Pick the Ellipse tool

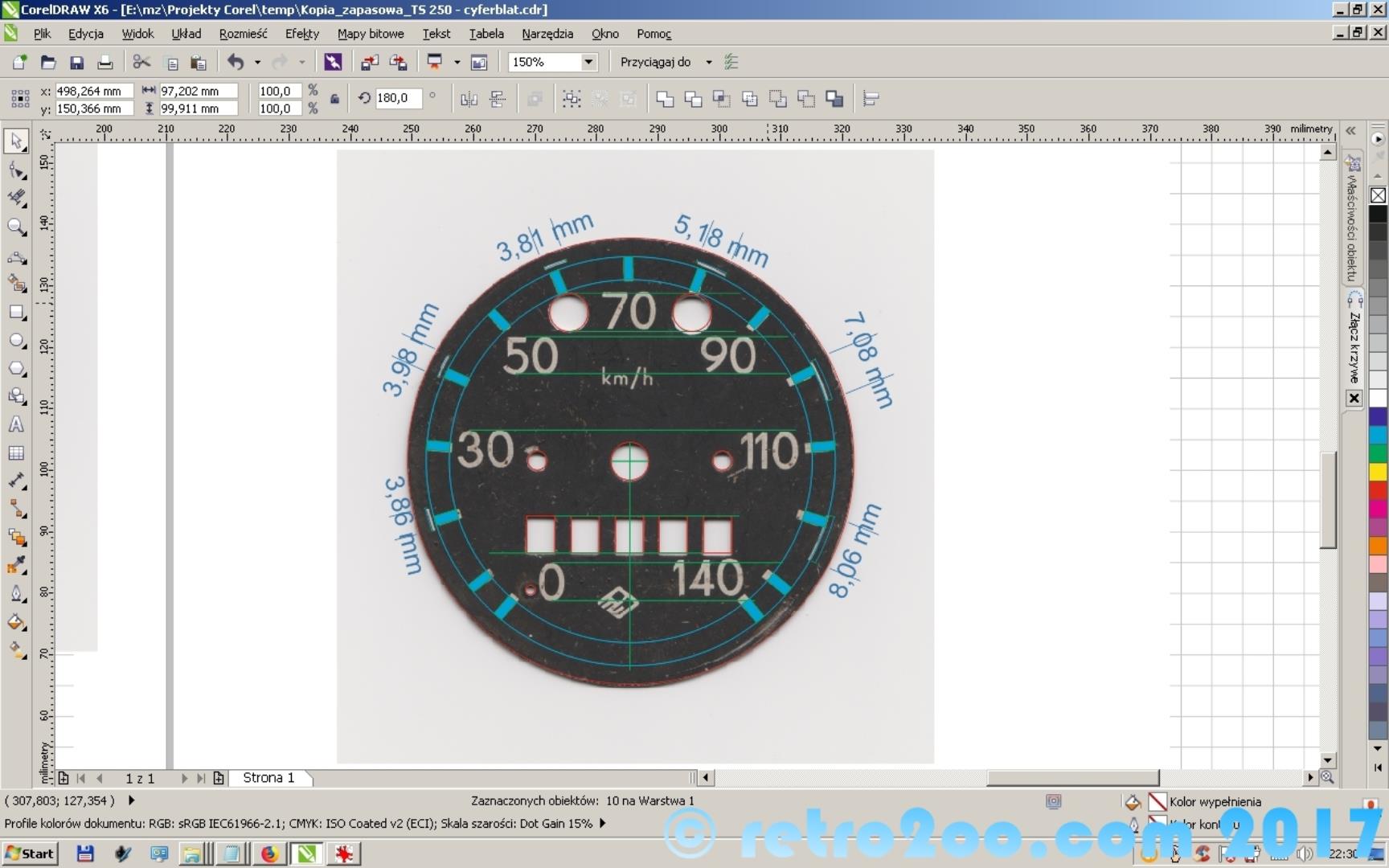(16, 341)
